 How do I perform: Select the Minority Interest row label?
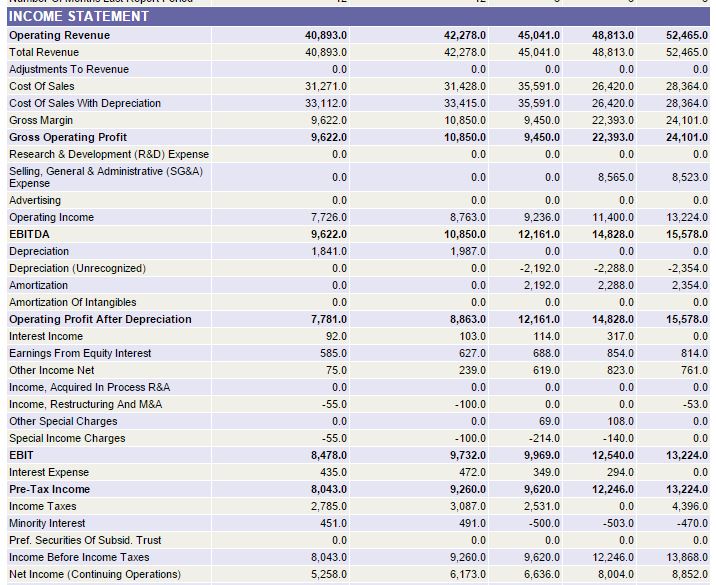(47, 523)
